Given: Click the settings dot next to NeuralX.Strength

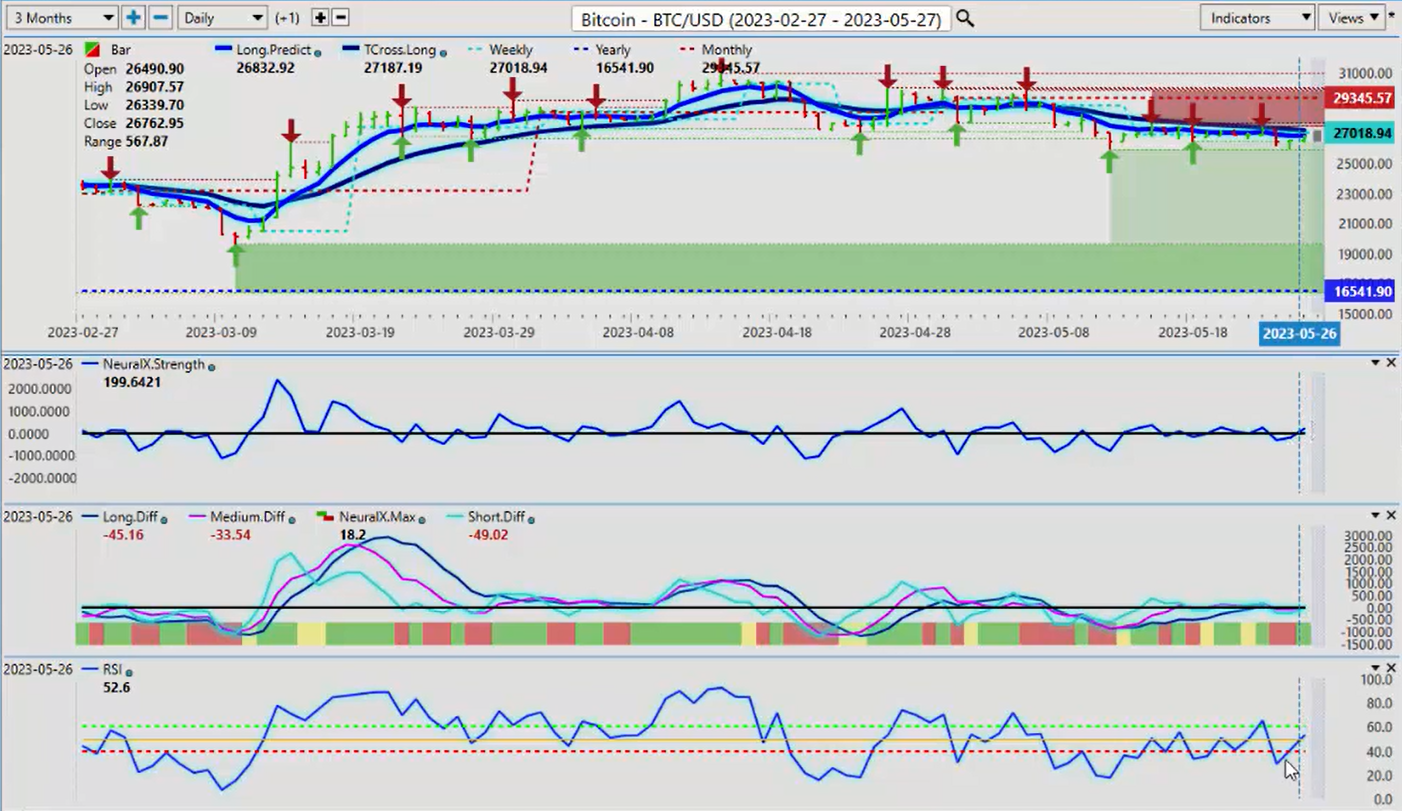Looking at the screenshot, I should pyautogui.click(x=211, y=366).
